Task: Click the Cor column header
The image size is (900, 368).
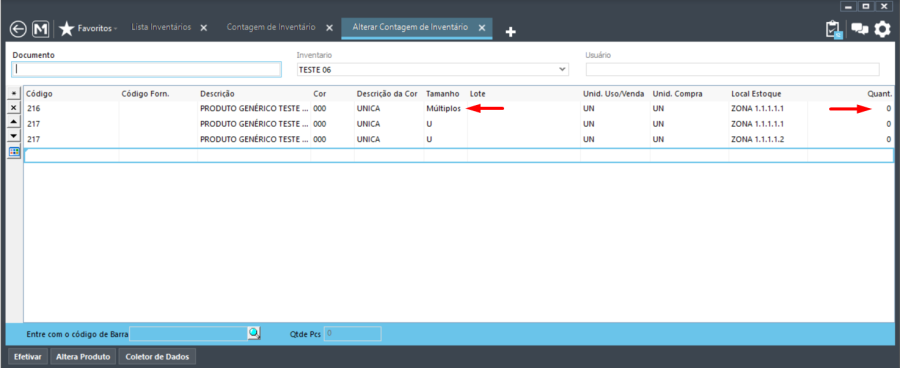Action: tap(320, 94)
